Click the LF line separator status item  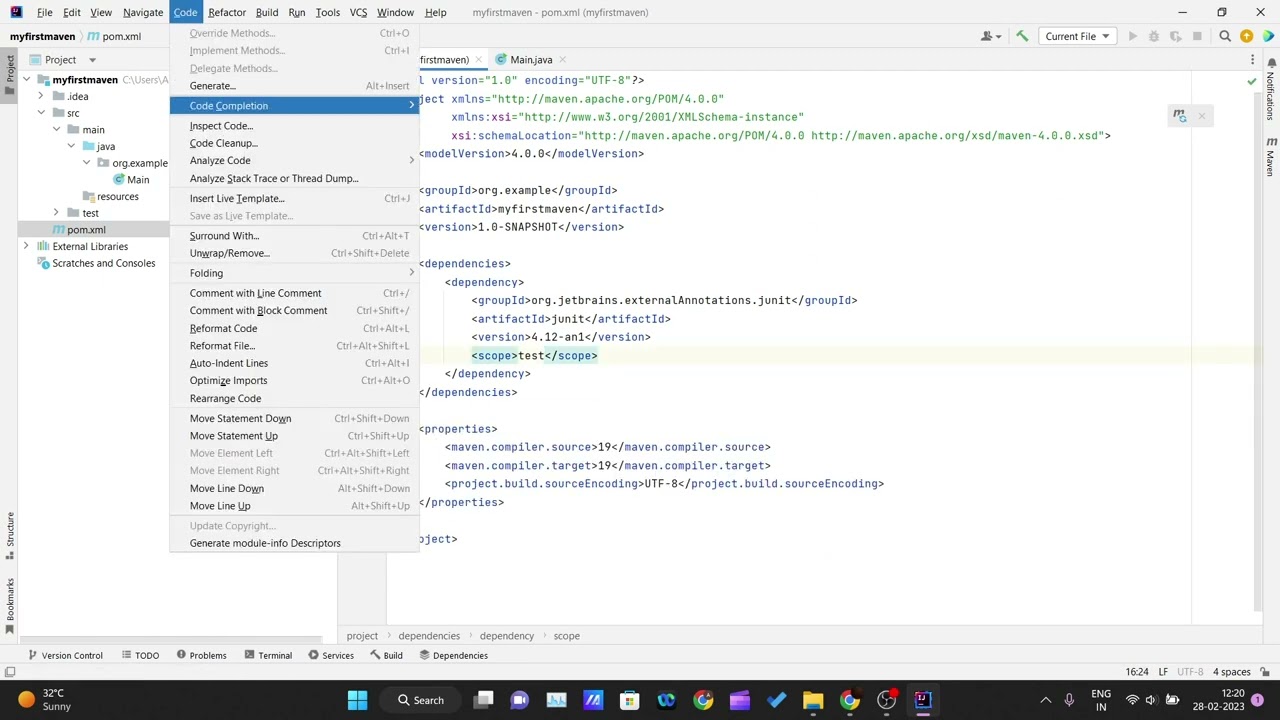point(1164,672)
